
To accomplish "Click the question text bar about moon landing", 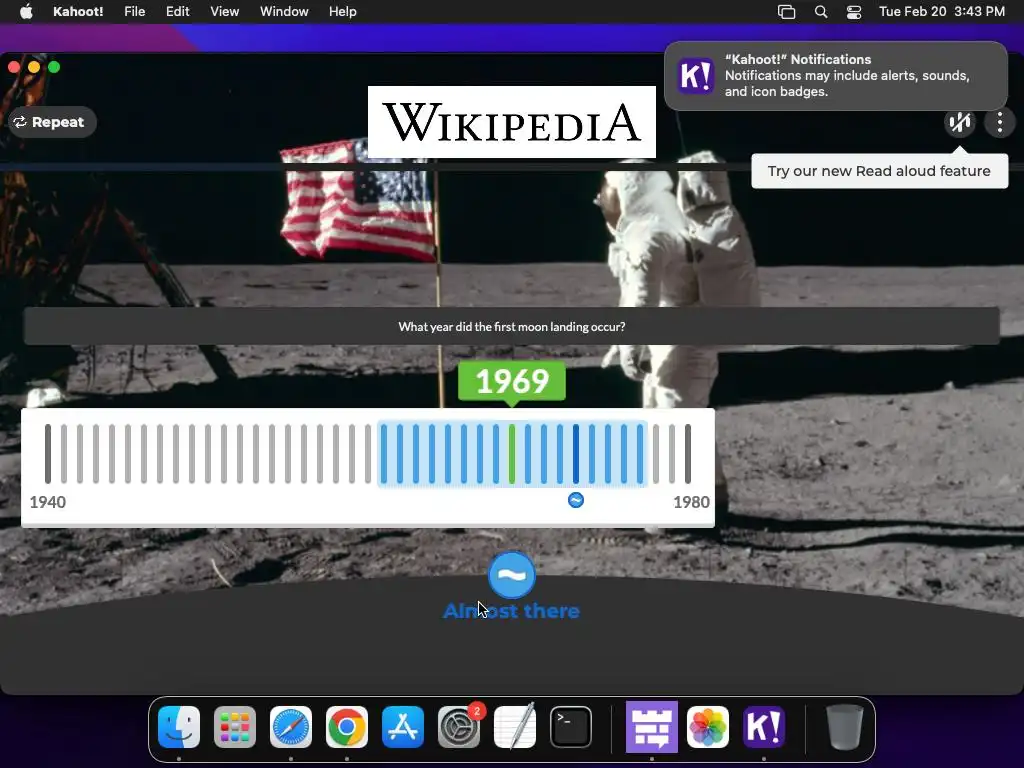I will click(512, 327).
